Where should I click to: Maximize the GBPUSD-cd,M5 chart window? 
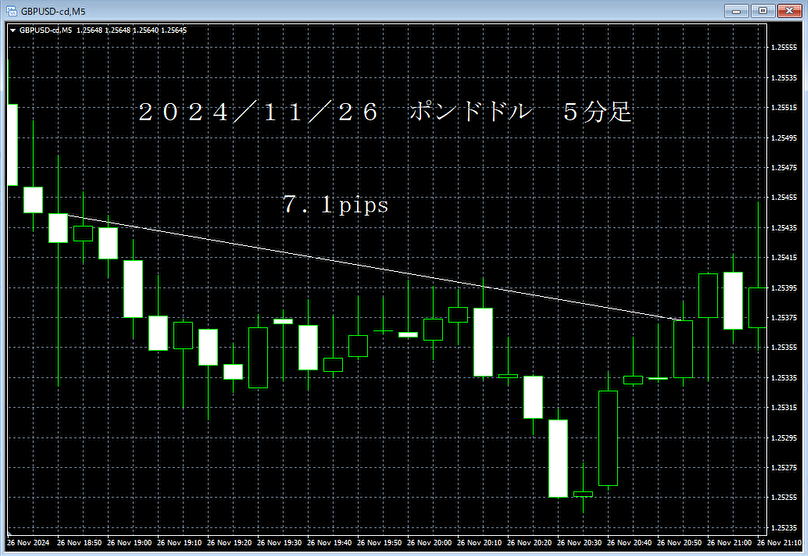763,10
